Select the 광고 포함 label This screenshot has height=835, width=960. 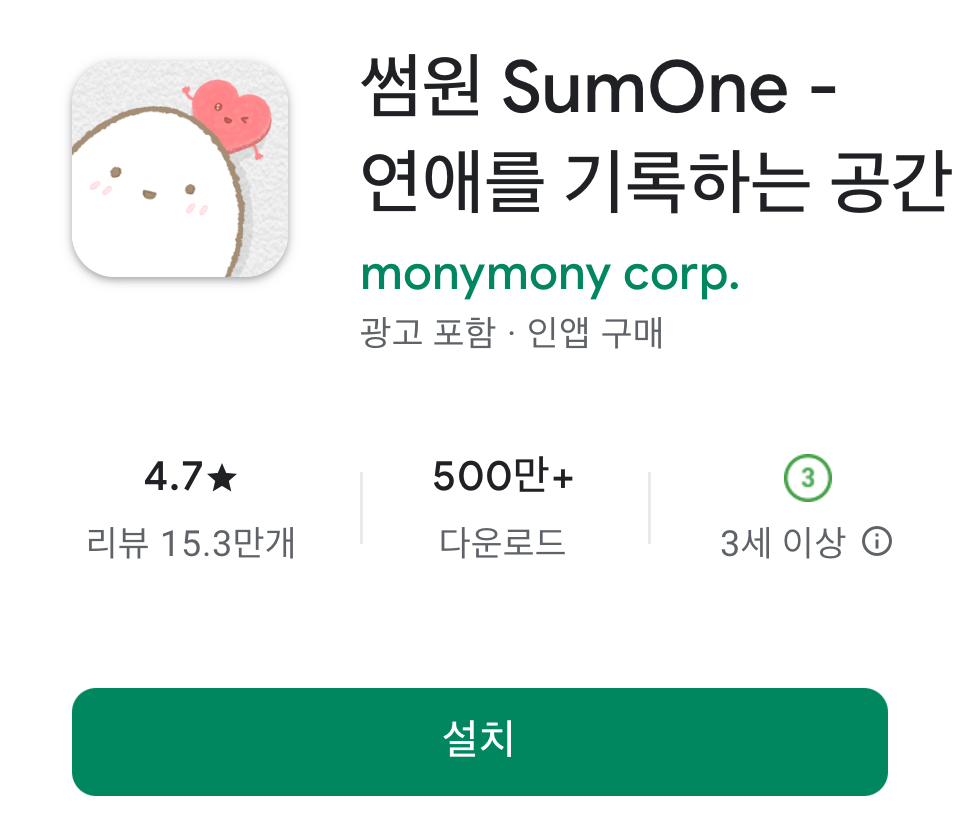pos(427,333)
